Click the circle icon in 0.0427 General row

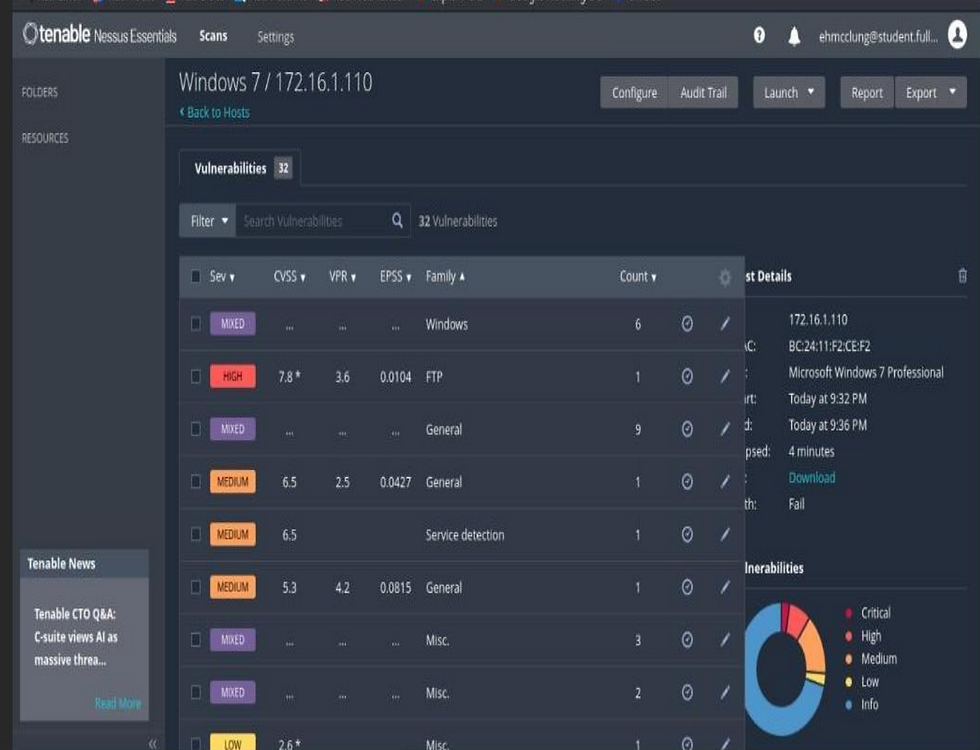tap(687, 481)
